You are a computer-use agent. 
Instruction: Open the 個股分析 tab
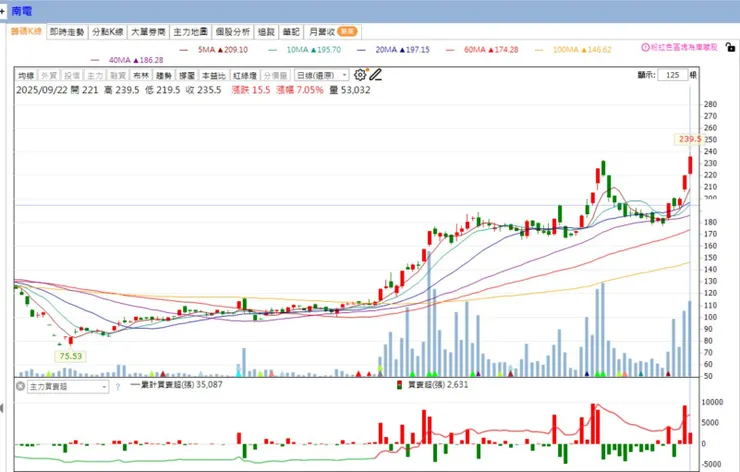coord(233,32)
